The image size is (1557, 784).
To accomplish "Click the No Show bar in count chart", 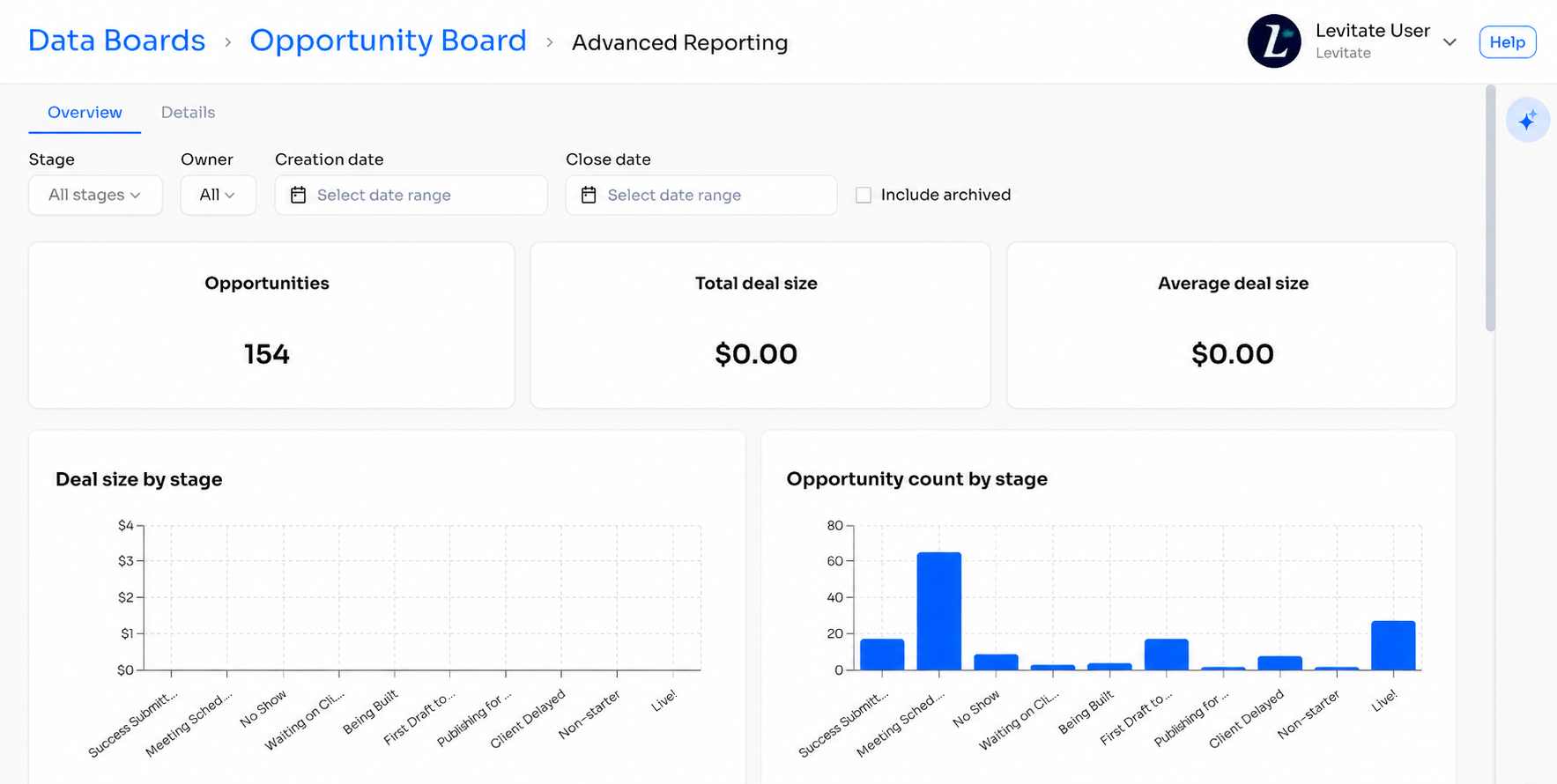I will pyautogui.click(x=996, y=662).
